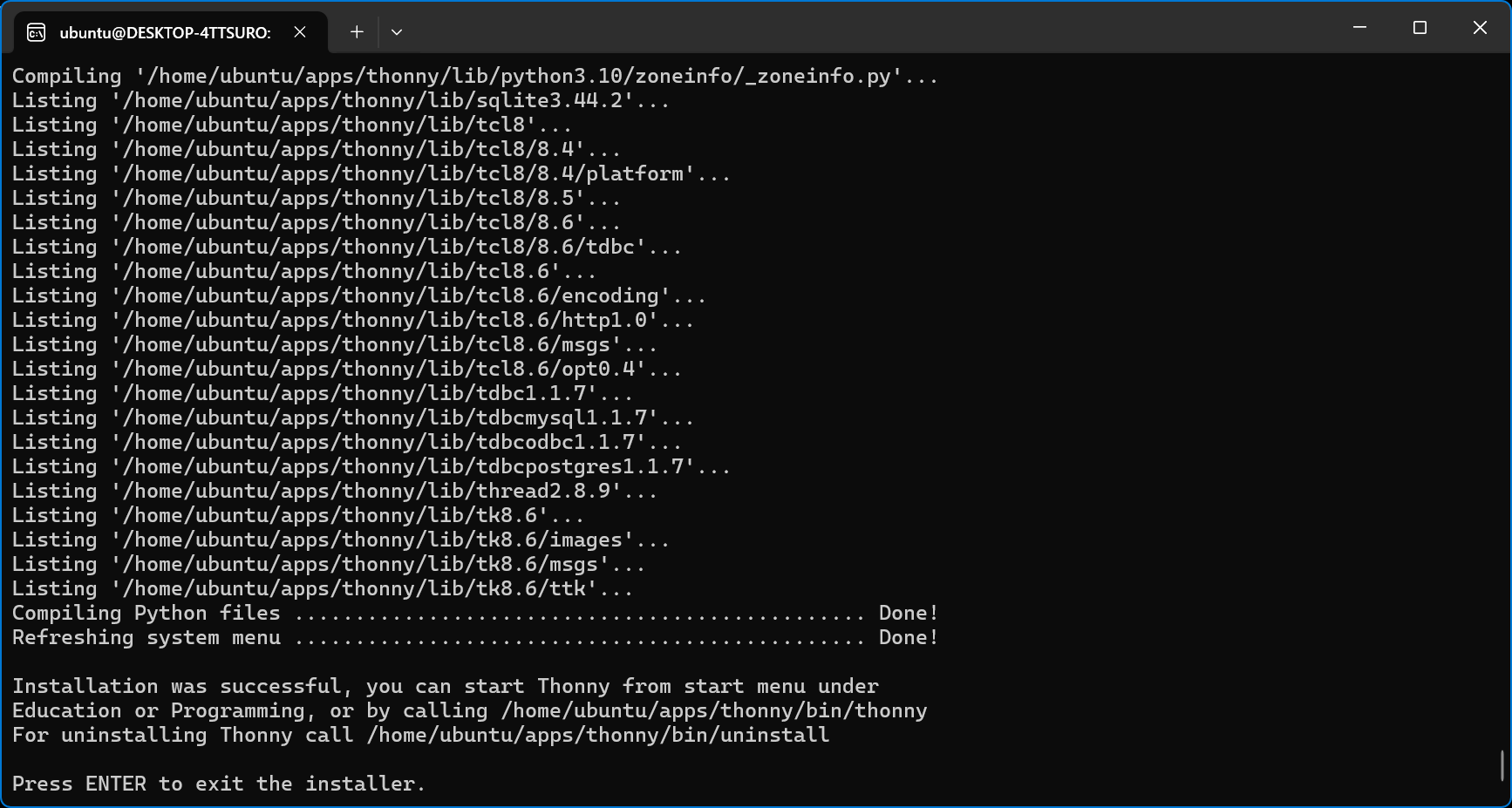Click the Listing lib/tk8.6/images line
This screenshot has width=1512, height=808.
tap(341, 540)
